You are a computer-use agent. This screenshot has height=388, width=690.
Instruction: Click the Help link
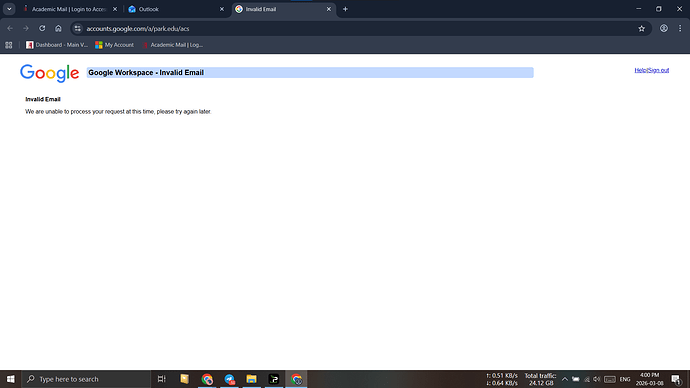coord(640,70)
